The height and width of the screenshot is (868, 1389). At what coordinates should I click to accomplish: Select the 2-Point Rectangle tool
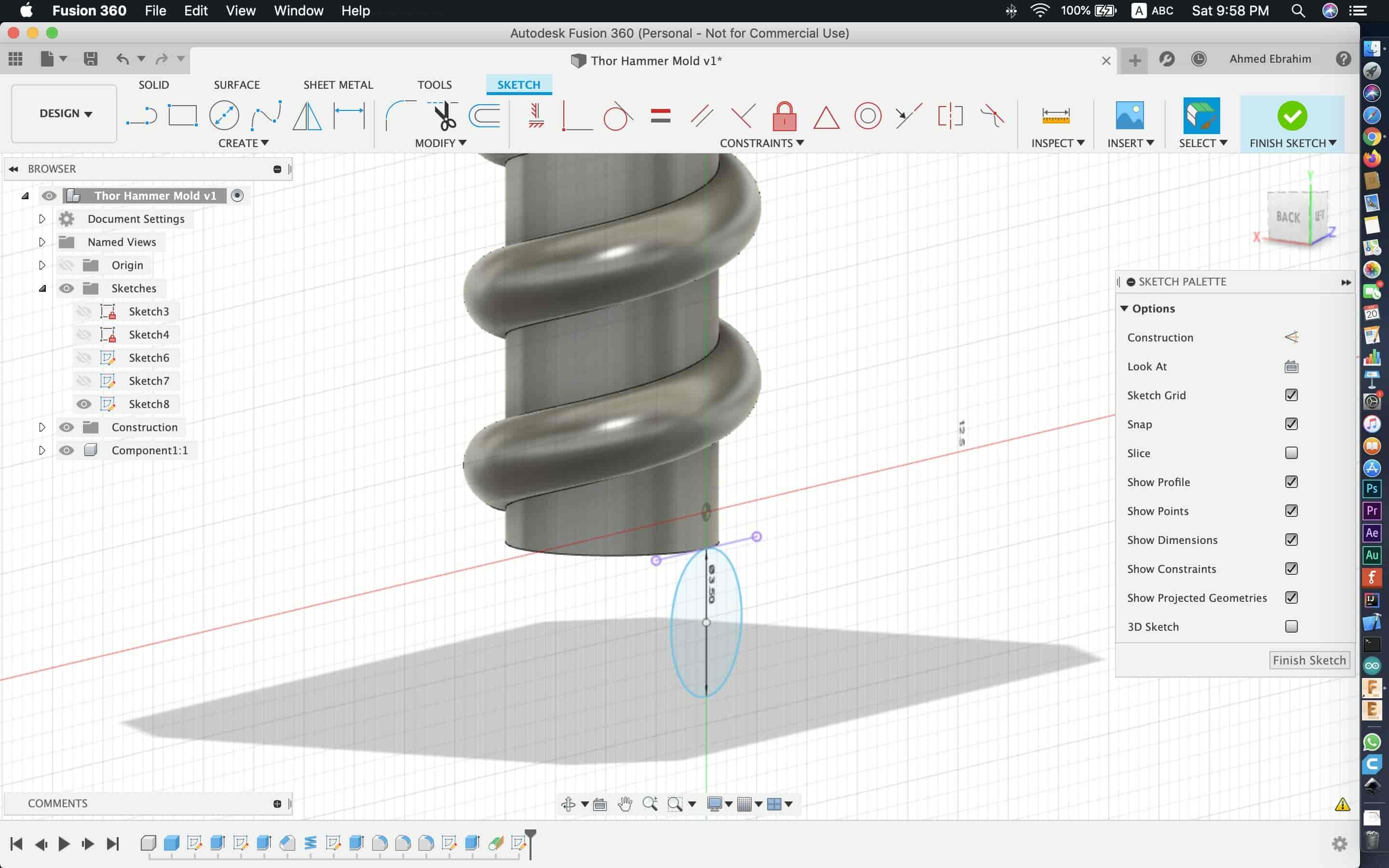coord(182,115)
